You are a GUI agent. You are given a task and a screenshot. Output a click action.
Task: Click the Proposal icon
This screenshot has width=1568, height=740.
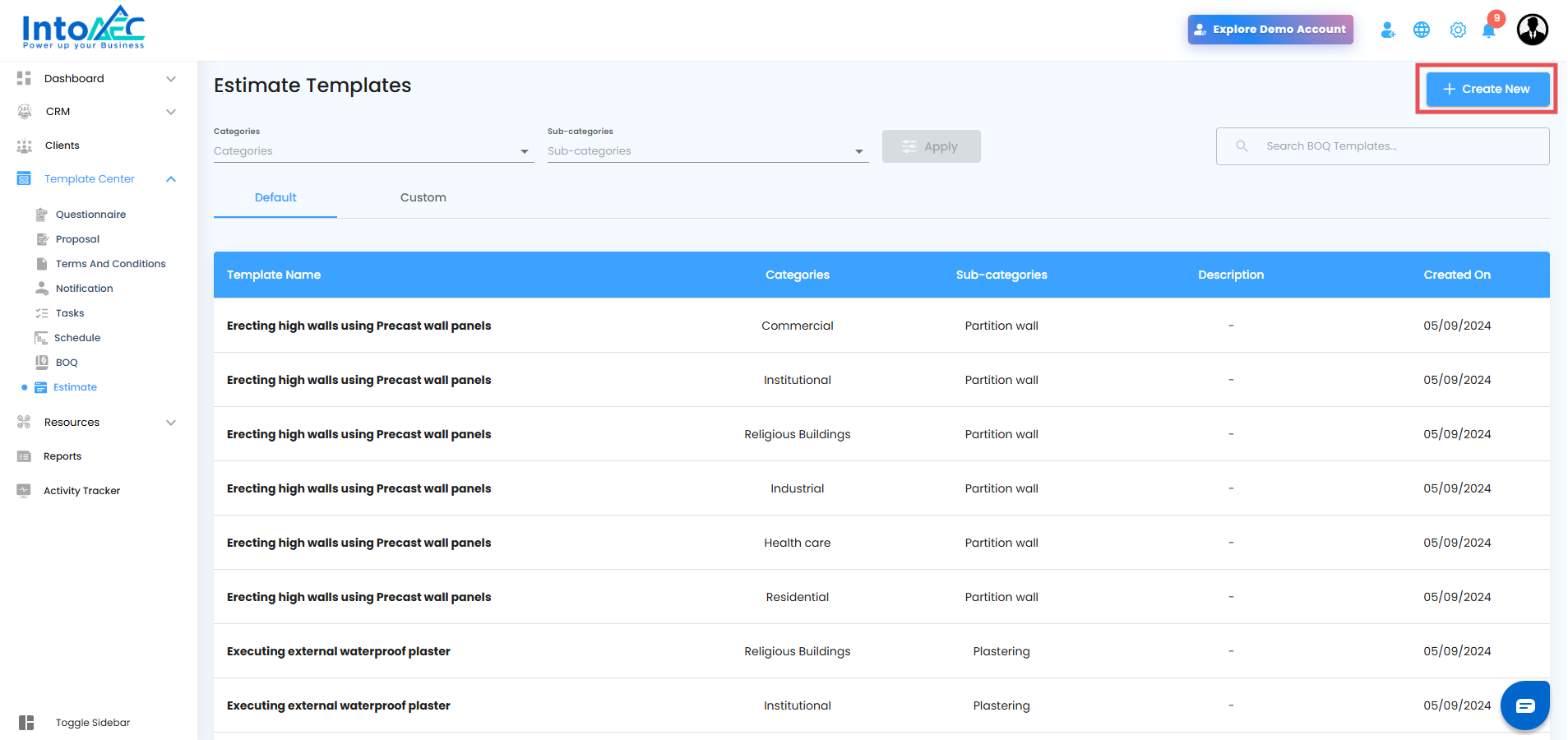click(x=43, y=239)
